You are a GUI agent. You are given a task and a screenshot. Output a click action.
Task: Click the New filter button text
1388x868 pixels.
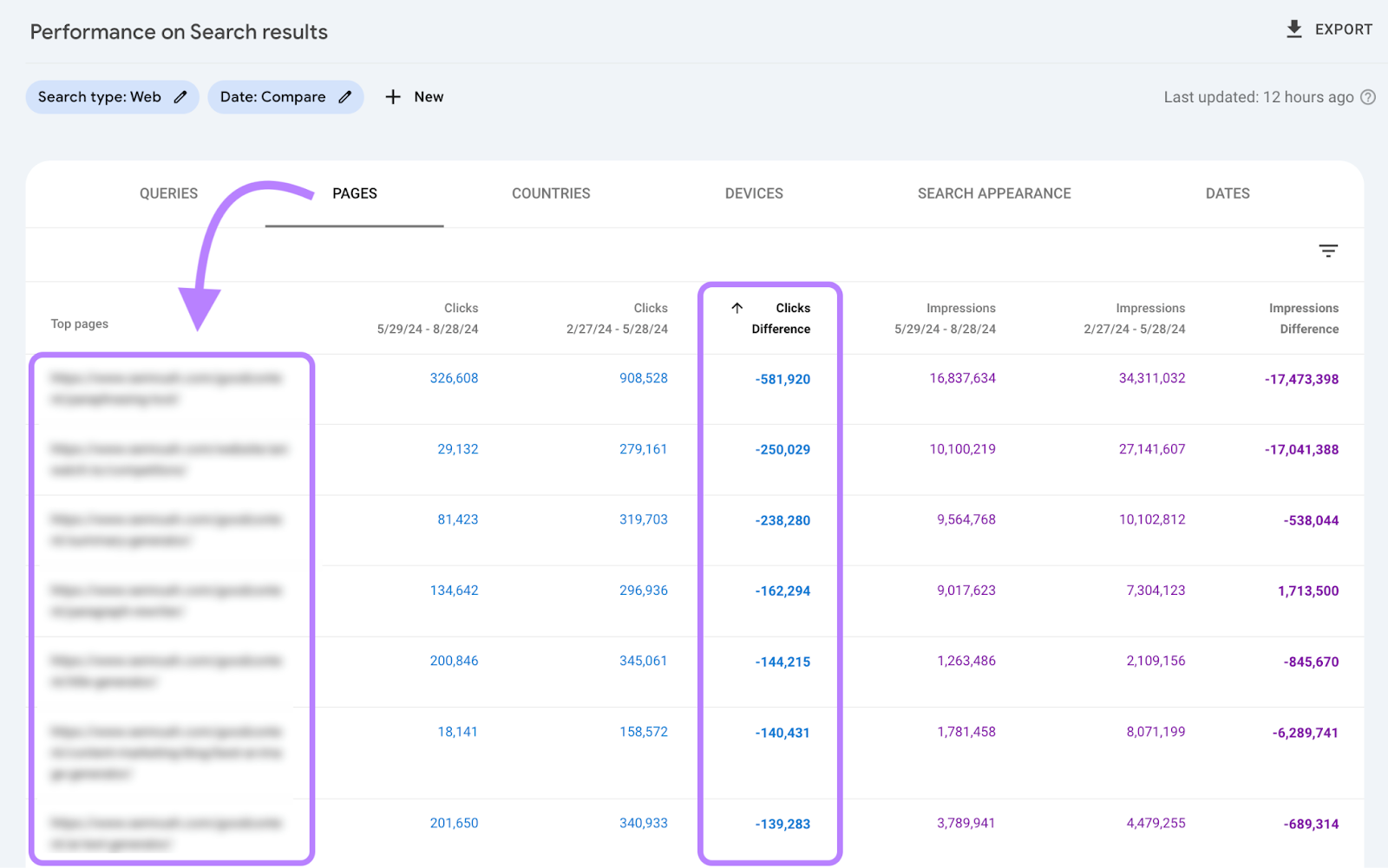click(429, 97)
